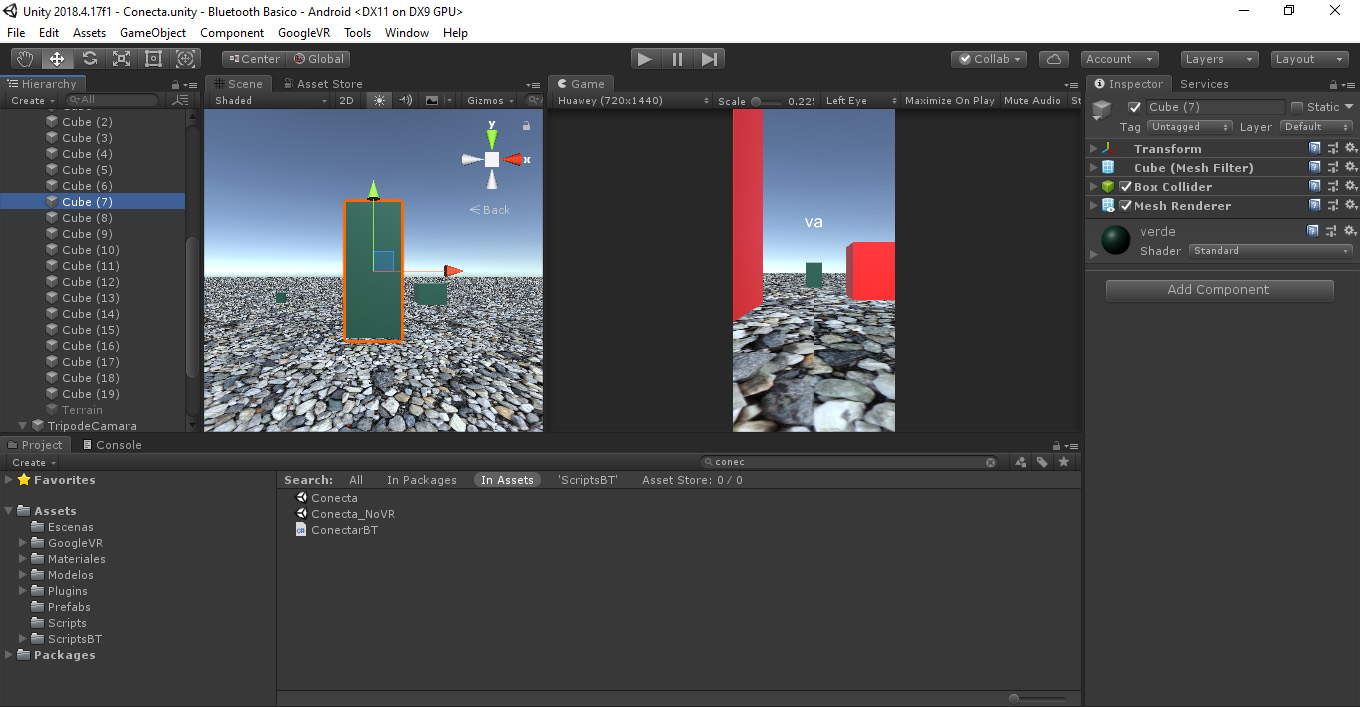Enable the Static checkbox
The width and height of the screenshot is (1360, 707).
pyautogui.click(x=1297, y=107)
